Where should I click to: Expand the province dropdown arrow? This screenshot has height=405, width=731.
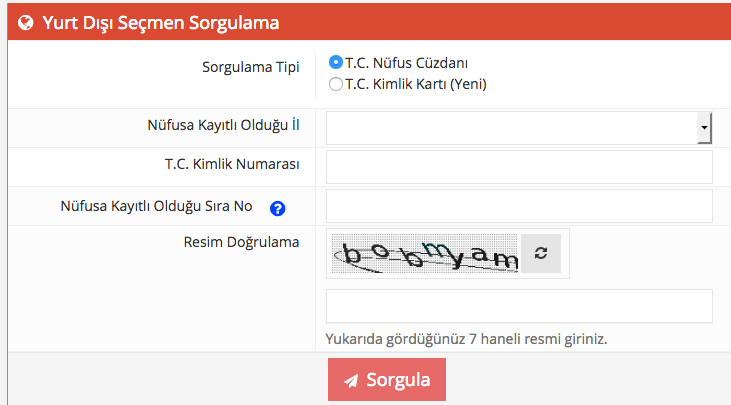pyautogui.click(x=704, y=128)
